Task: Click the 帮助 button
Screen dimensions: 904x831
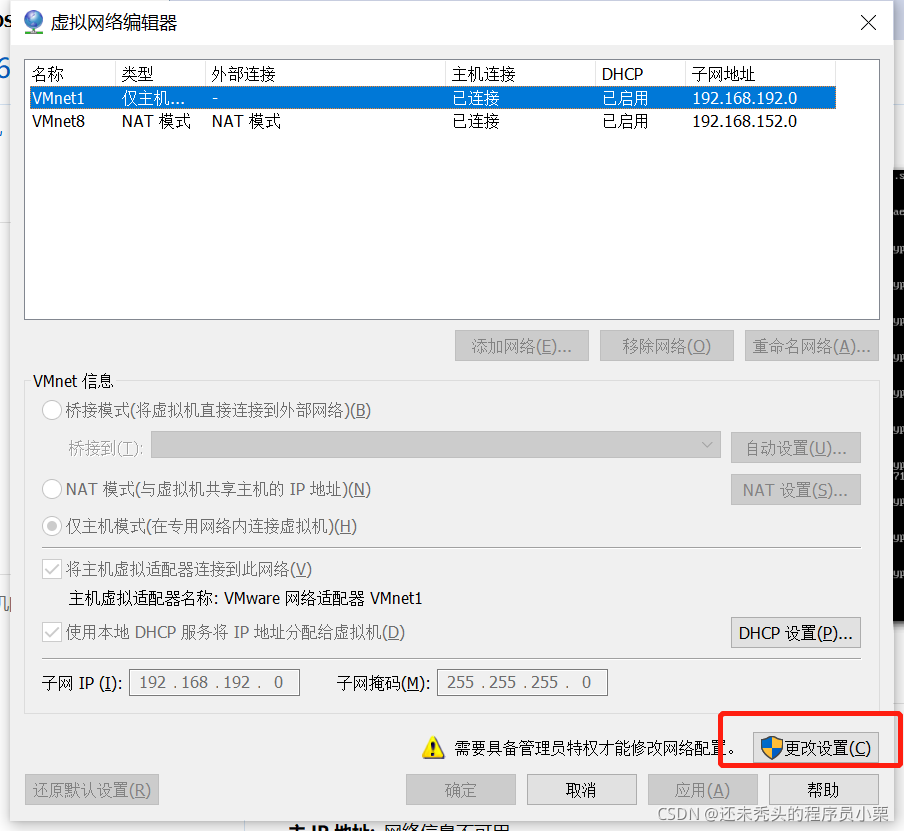Action: (823, 789)
